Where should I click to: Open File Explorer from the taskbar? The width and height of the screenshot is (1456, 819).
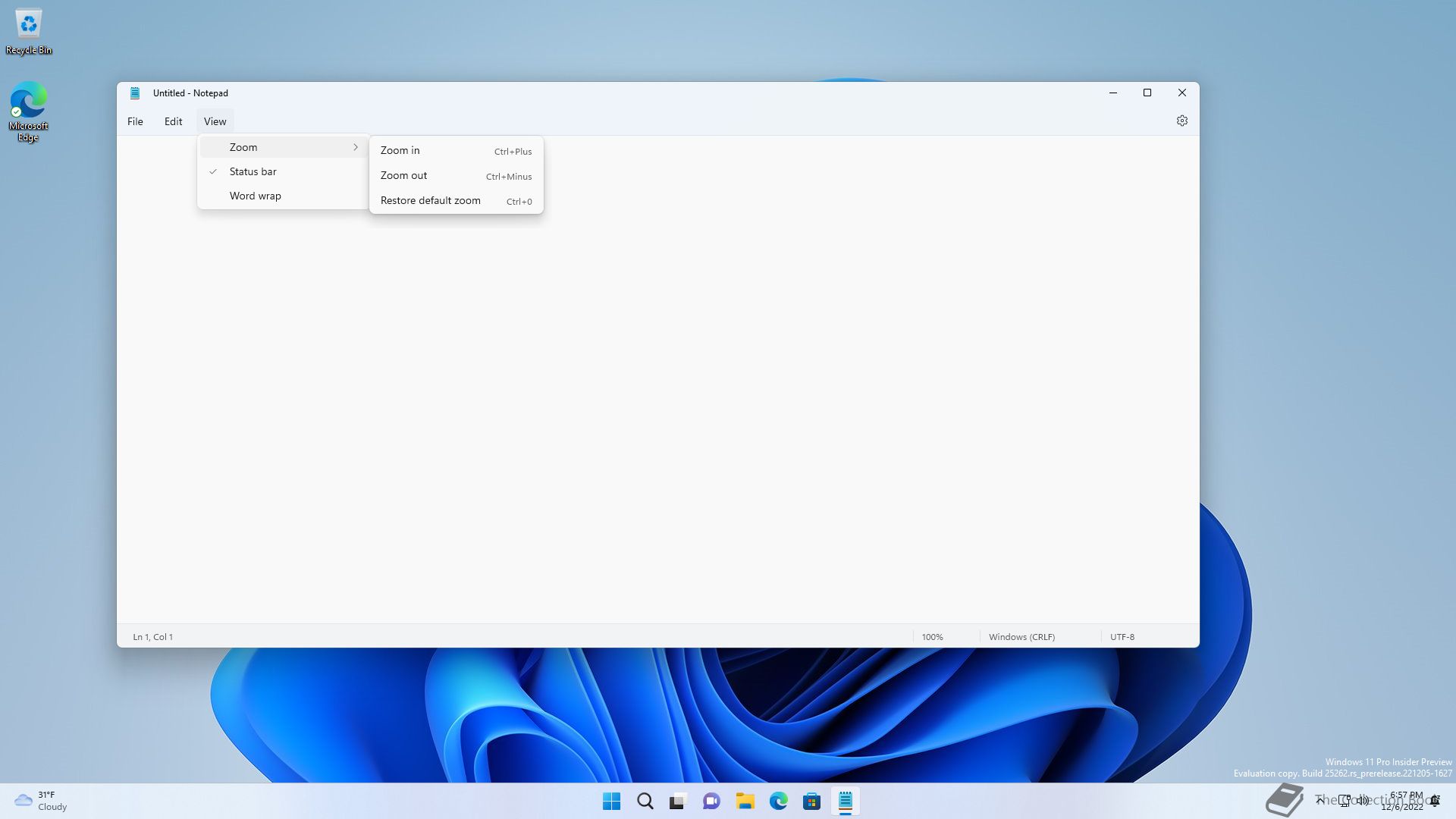point(745,801)
